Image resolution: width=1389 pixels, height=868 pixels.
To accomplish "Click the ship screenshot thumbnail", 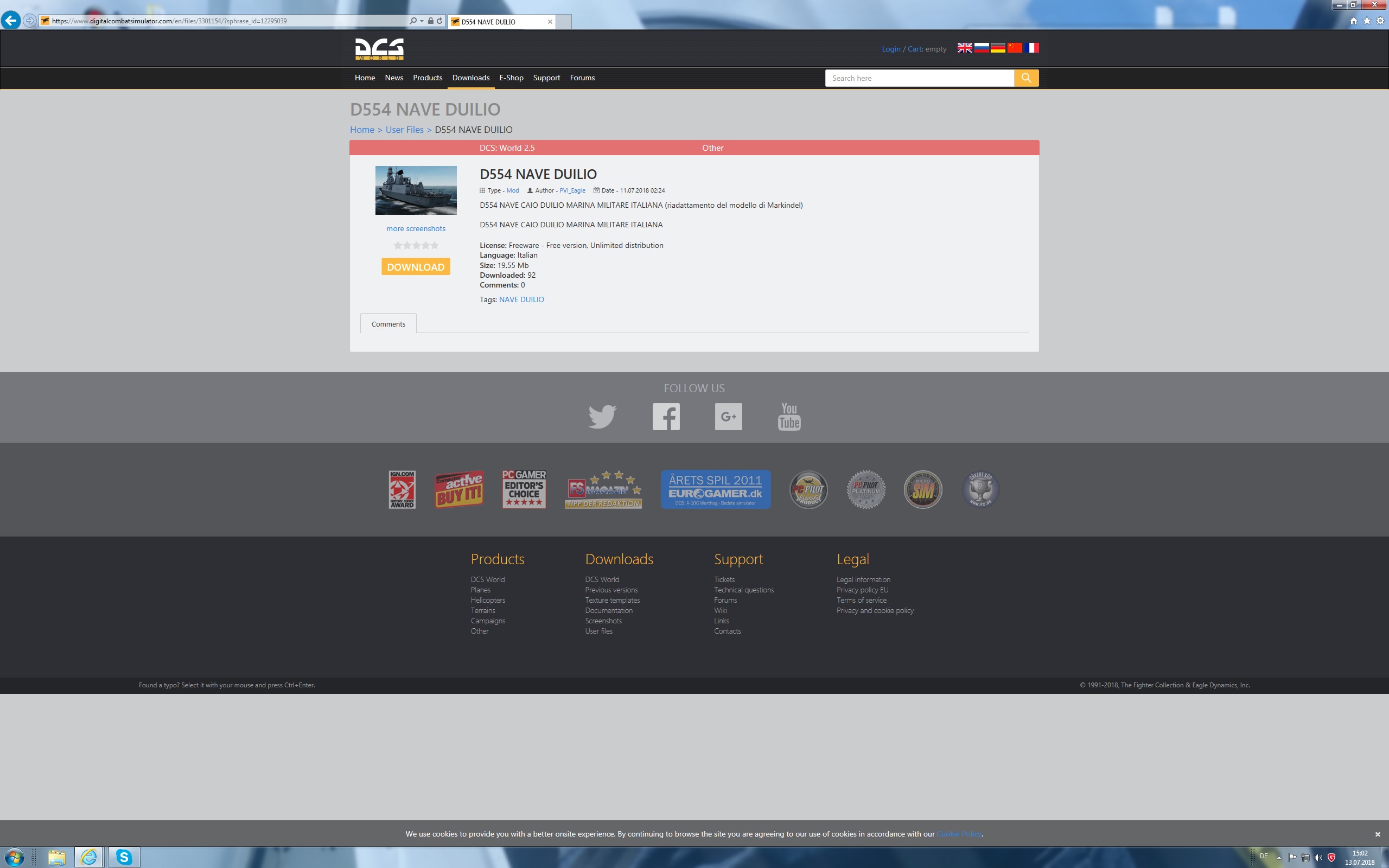I will point(416,190).
